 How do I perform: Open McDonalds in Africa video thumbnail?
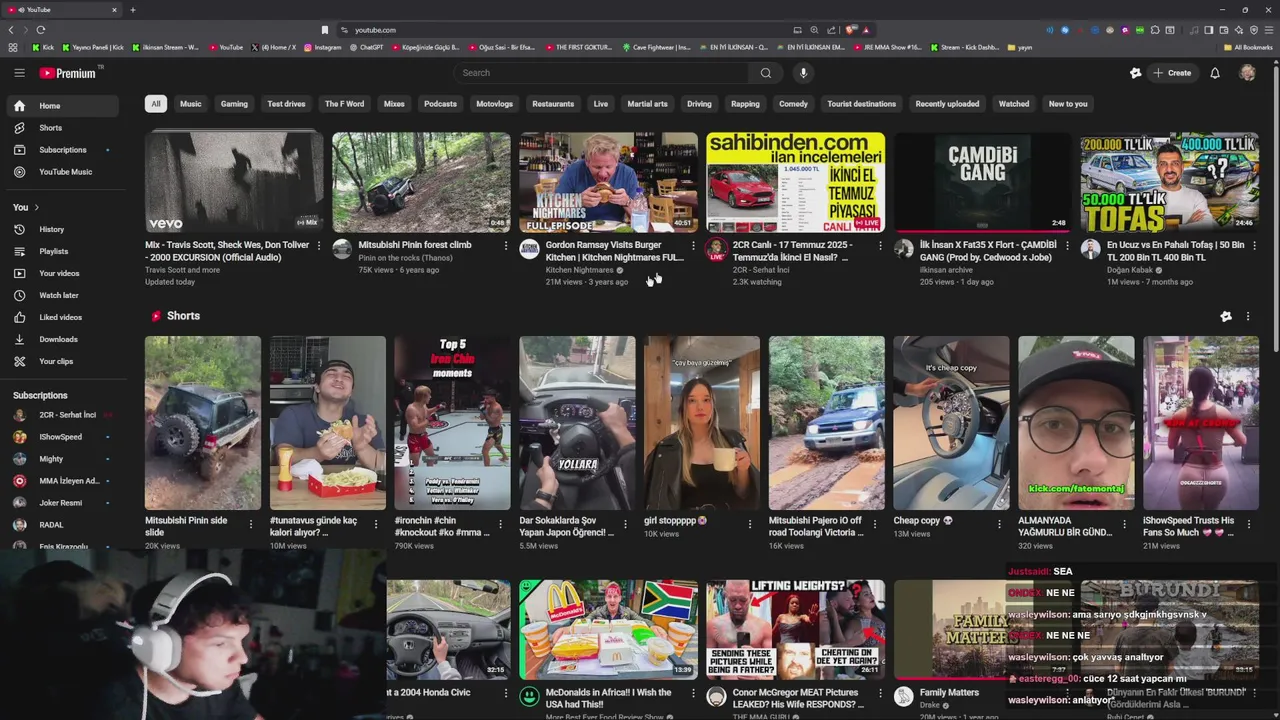tap(608, 629)
